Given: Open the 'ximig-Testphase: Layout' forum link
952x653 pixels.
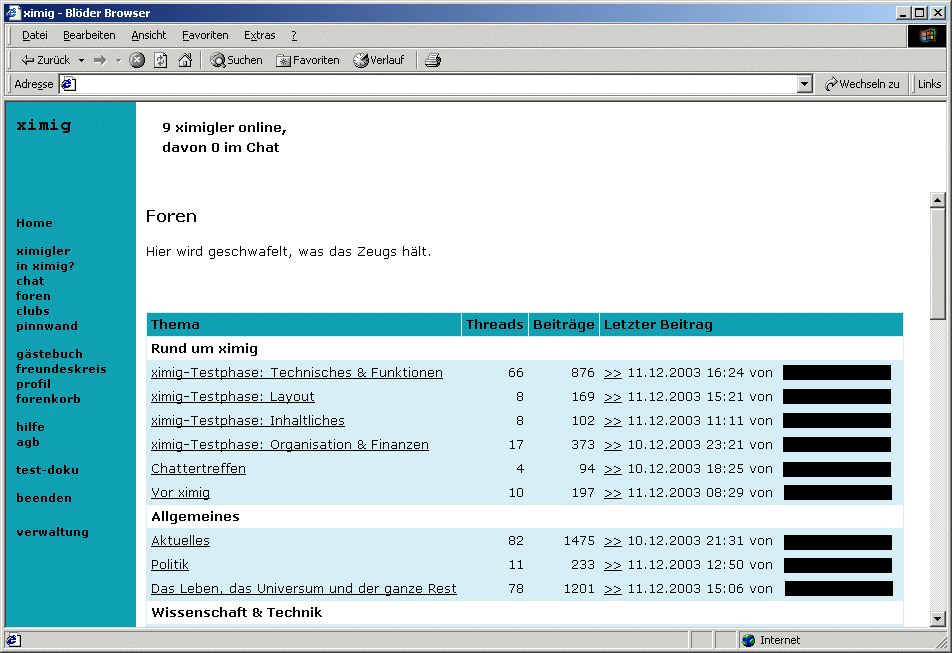Looking at the screenshot, I should tap(232, 397).
